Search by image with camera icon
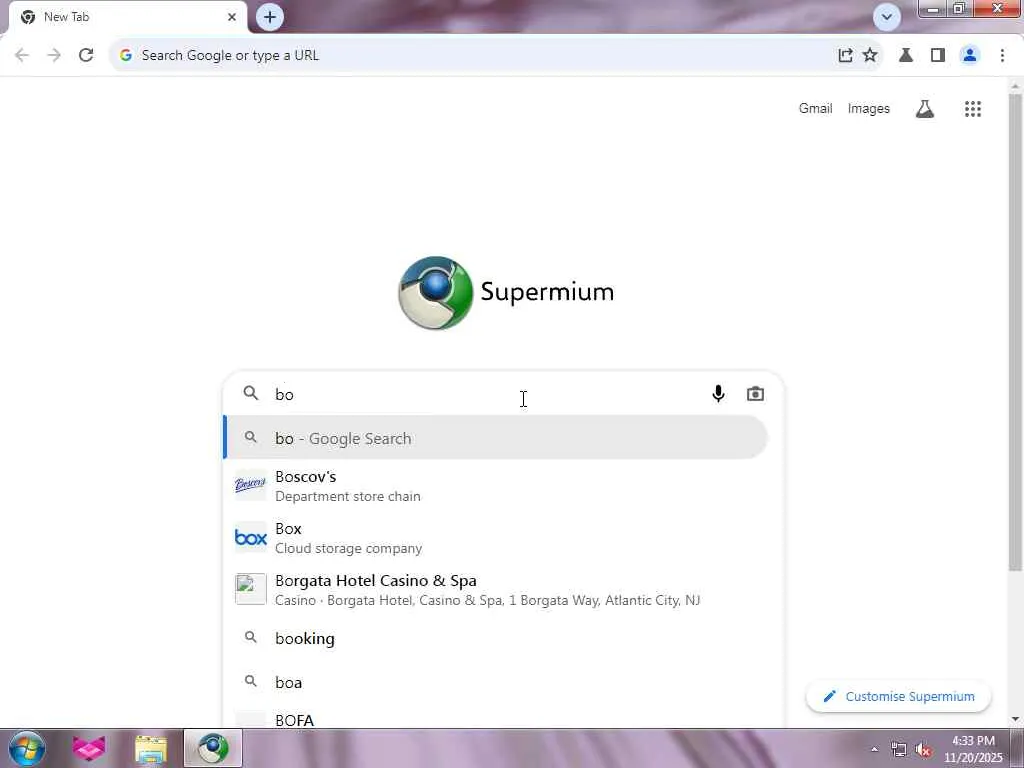The image size is (1024, 768). point(756,394)
